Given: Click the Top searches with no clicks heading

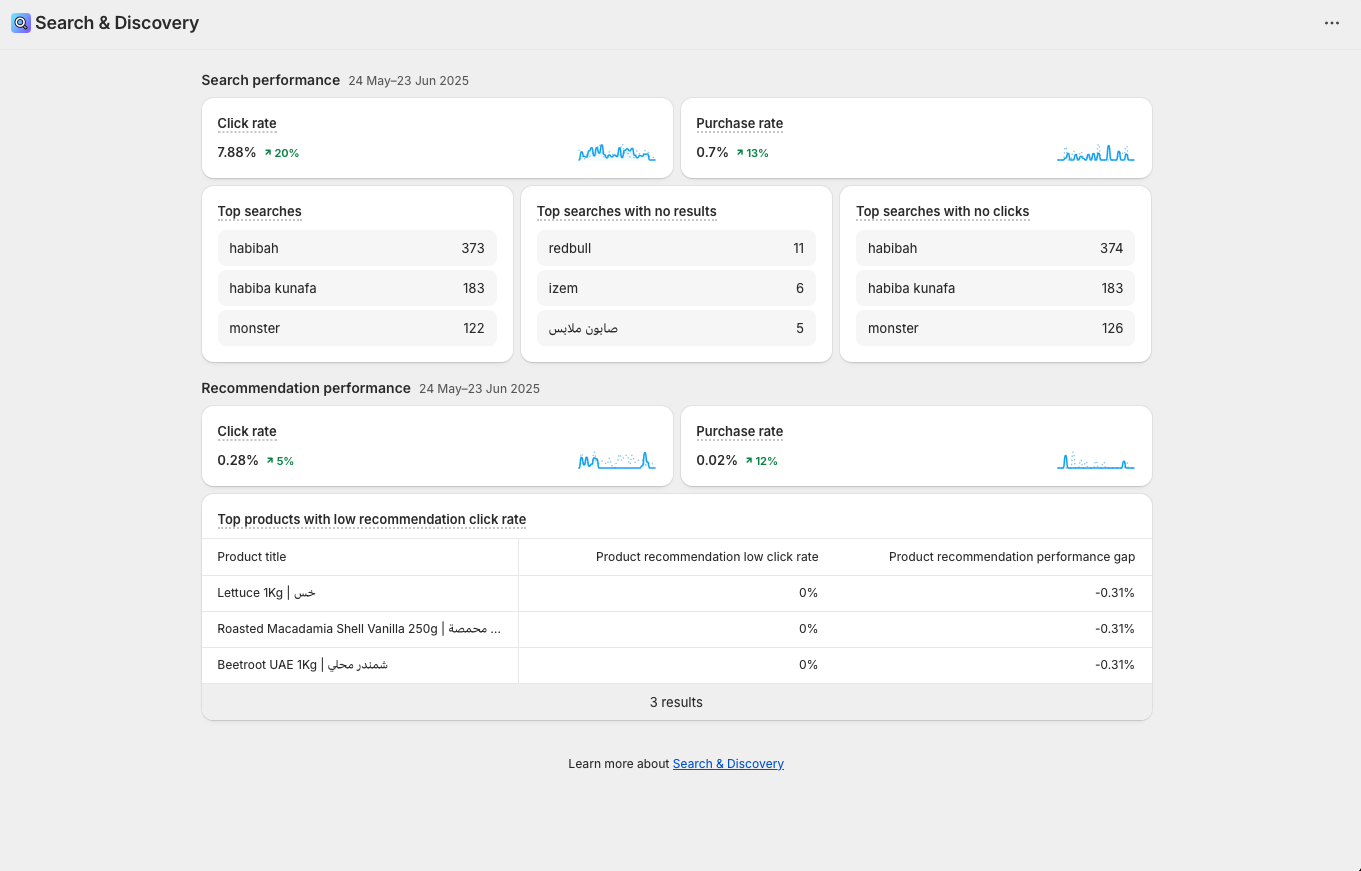Looking at the screenshot, I should pyautogui.click(x=943, y=212).
